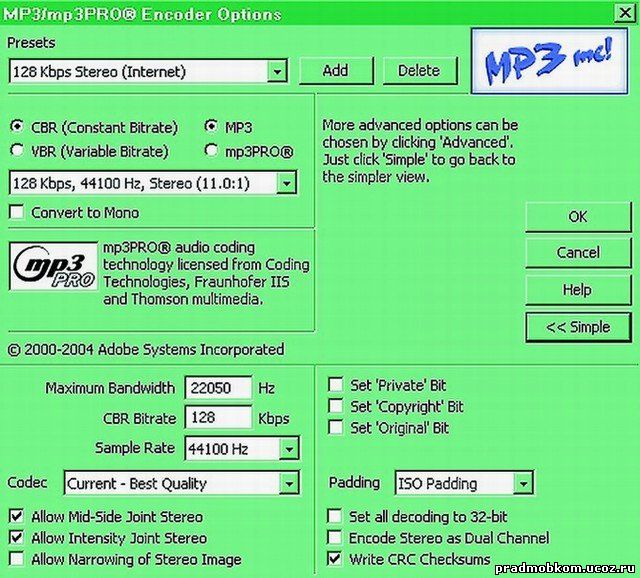
Task: Click the Add preset button
Action: pyautogui.click(x=336, y=71)
